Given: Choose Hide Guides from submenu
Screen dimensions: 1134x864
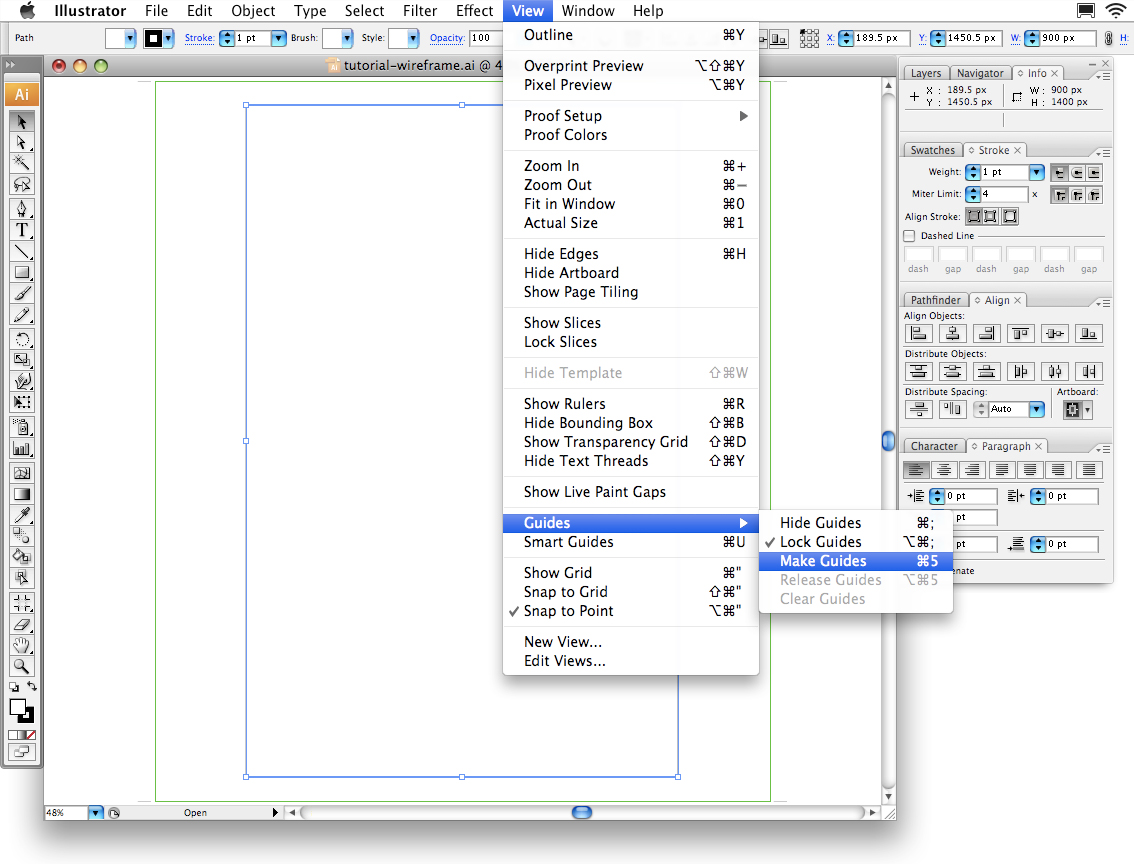Looking at the screenshot, I should tap(855, 523).
